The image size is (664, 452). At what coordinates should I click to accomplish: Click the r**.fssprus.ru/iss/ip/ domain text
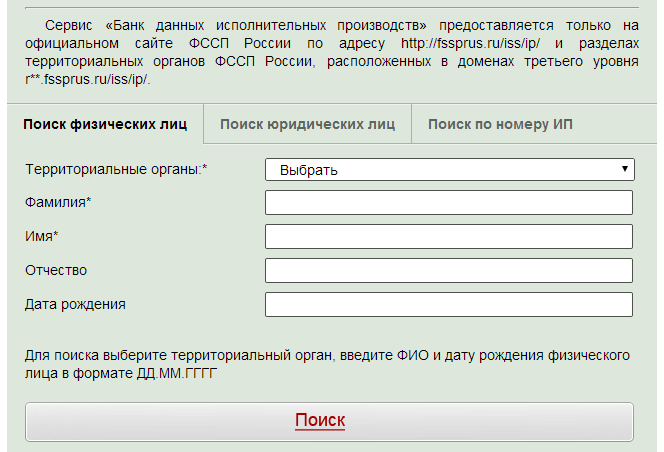click(x=88, y=80)
